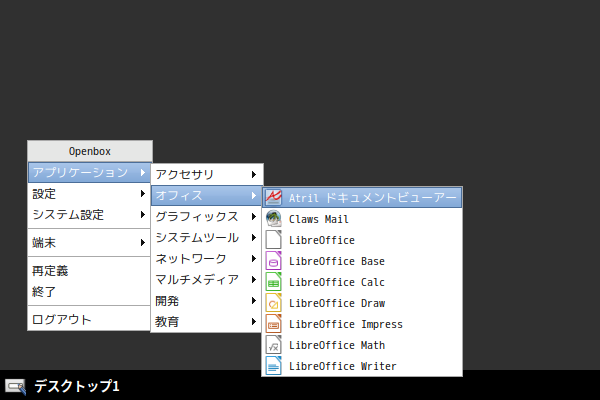600x400 pixels.
Task: Open the システム設定 menu entry
Action: (89, 214)
